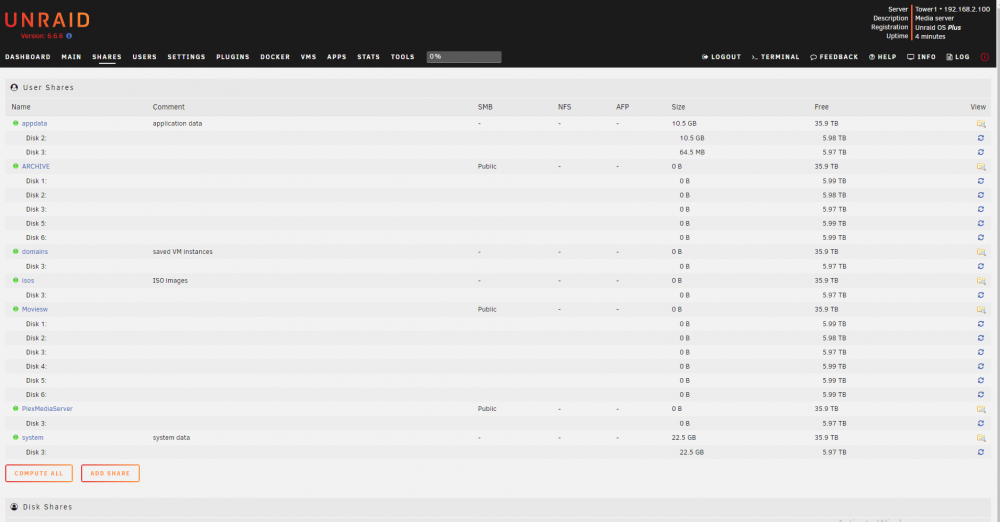Viewport: 1000px width, 522px height.
Task: Open the Settings tab
Action: point(186,57)
